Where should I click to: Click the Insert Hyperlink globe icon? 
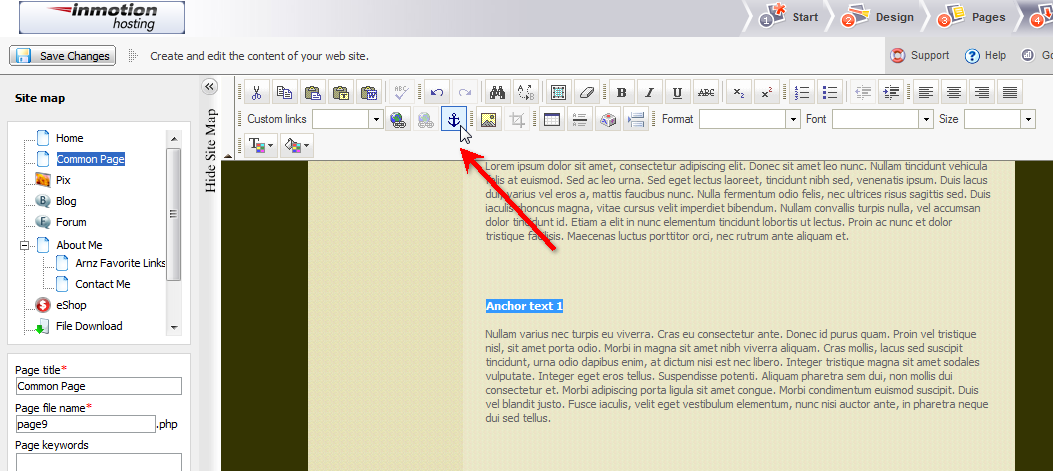[398, 120]
